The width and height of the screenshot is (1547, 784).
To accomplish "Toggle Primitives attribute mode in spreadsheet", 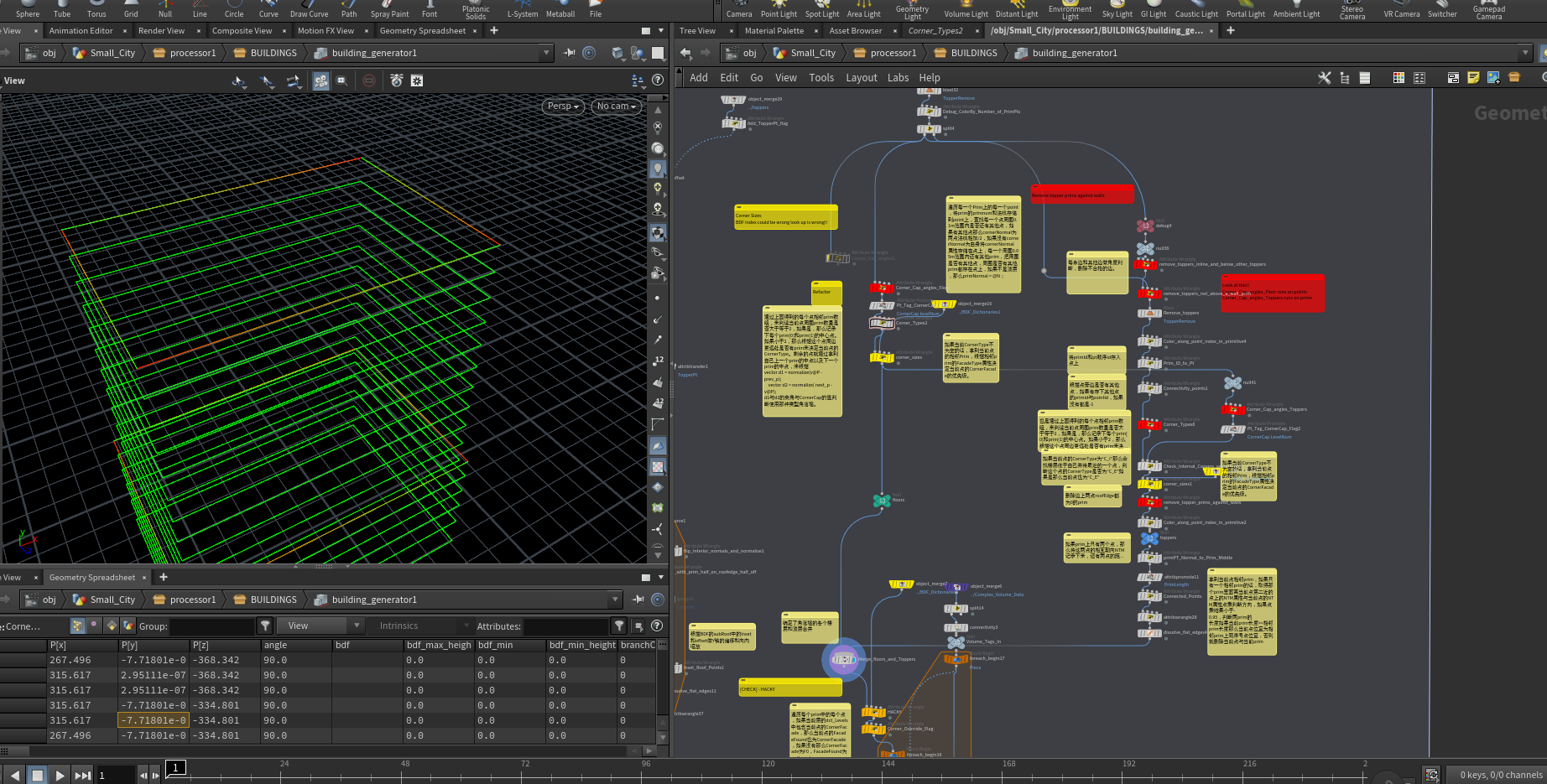I will click(112, 626).
